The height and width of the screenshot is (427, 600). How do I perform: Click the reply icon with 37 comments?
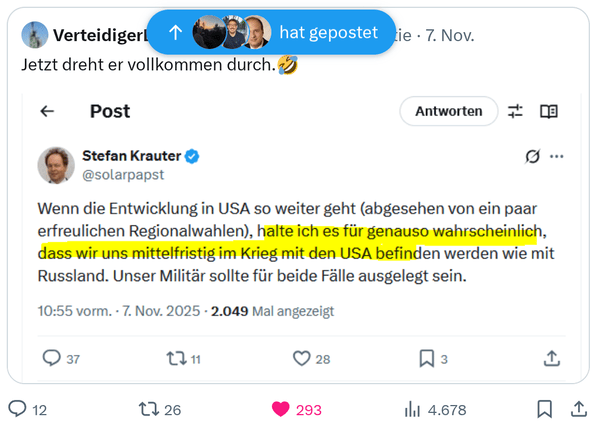(53, 357)
